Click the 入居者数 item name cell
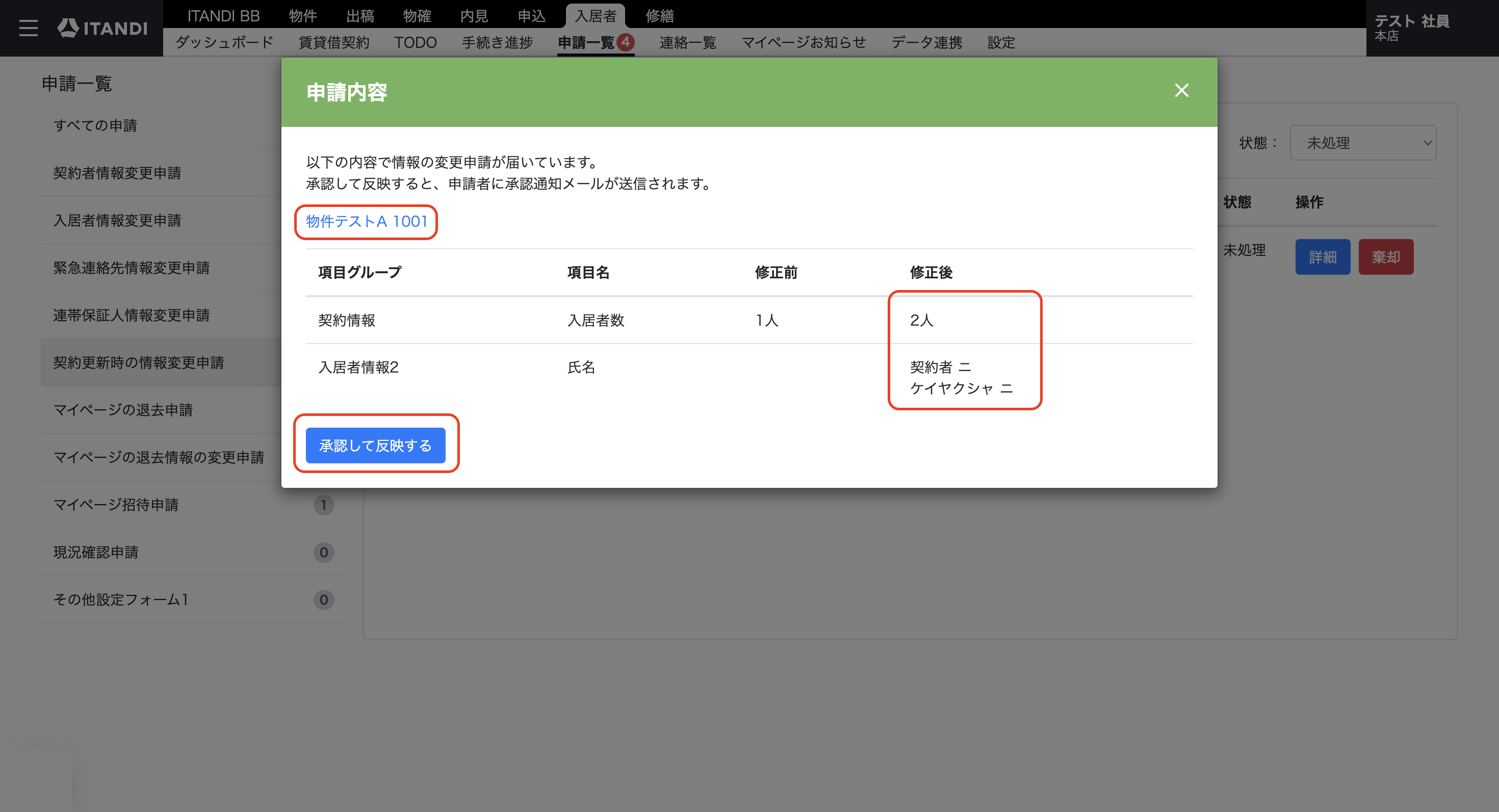 [x=596, y=320]
